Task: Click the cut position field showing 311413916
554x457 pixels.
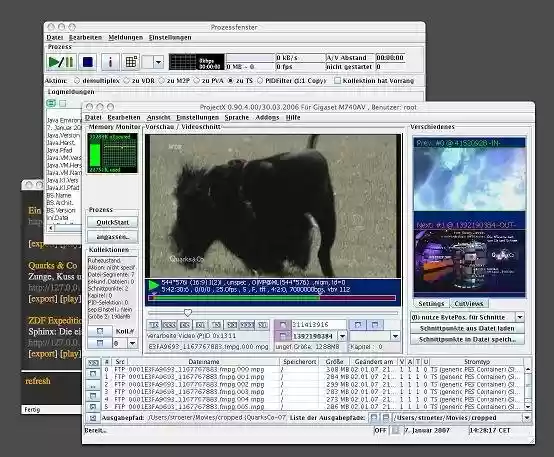Action: 318,324
